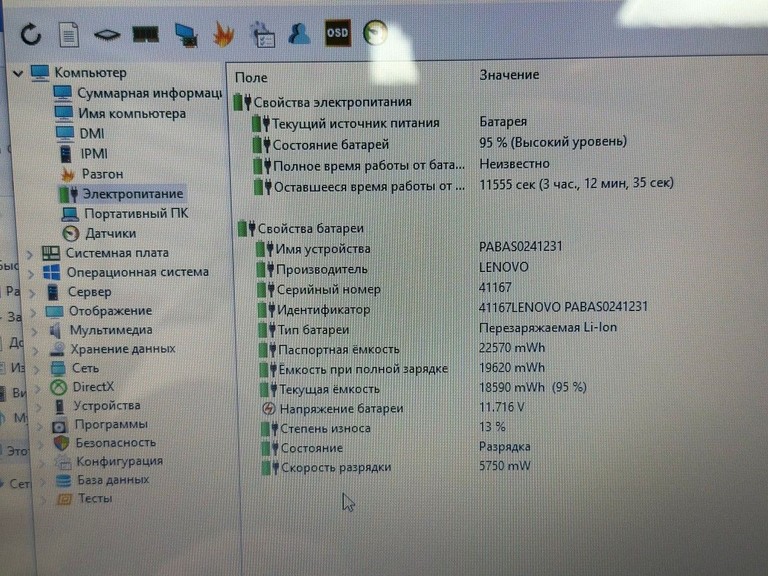Select the Свойства батареи group row

point(301,228)
